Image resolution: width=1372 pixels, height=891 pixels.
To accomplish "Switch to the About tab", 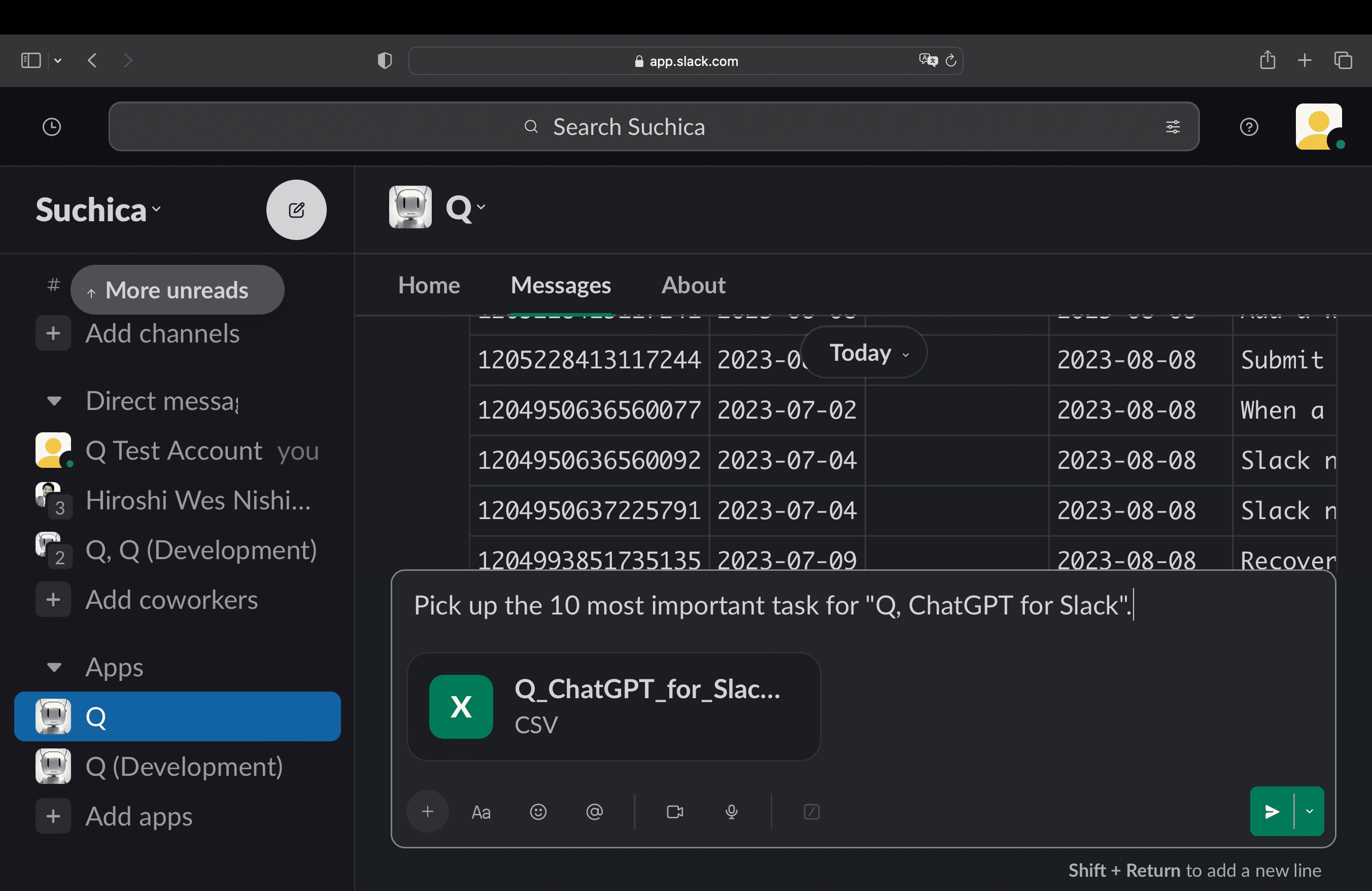I will (694, 285).
